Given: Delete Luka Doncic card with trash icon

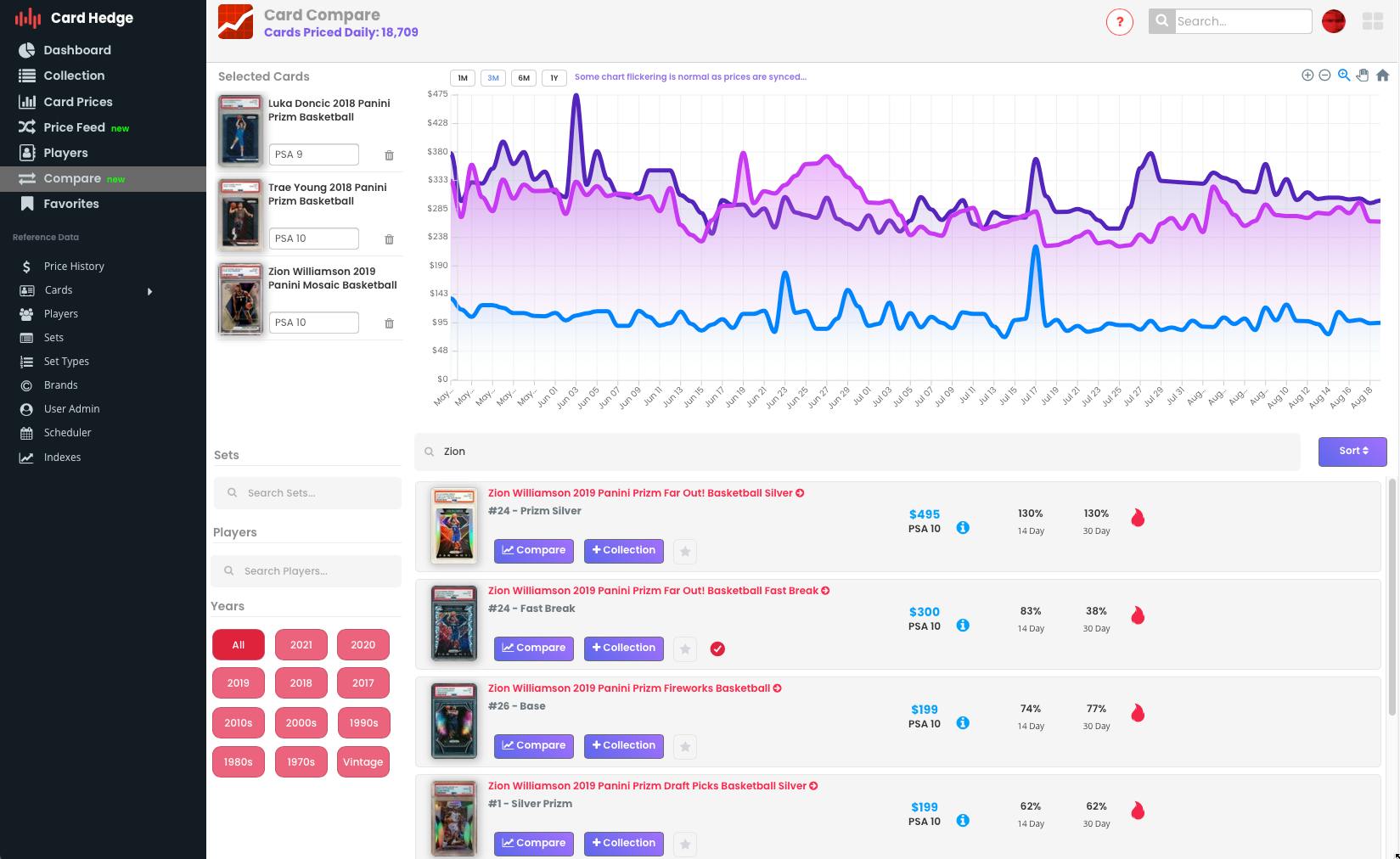Looking at the screenshot, I should coord(389,155).
